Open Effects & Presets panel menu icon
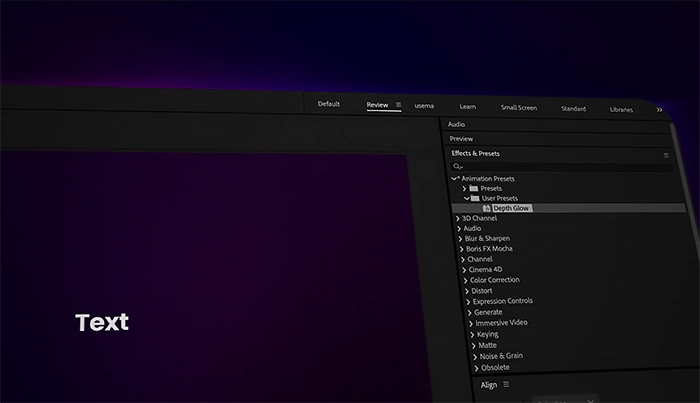The width and height of the screenshot is (700, 403). [x=666, y=155]
